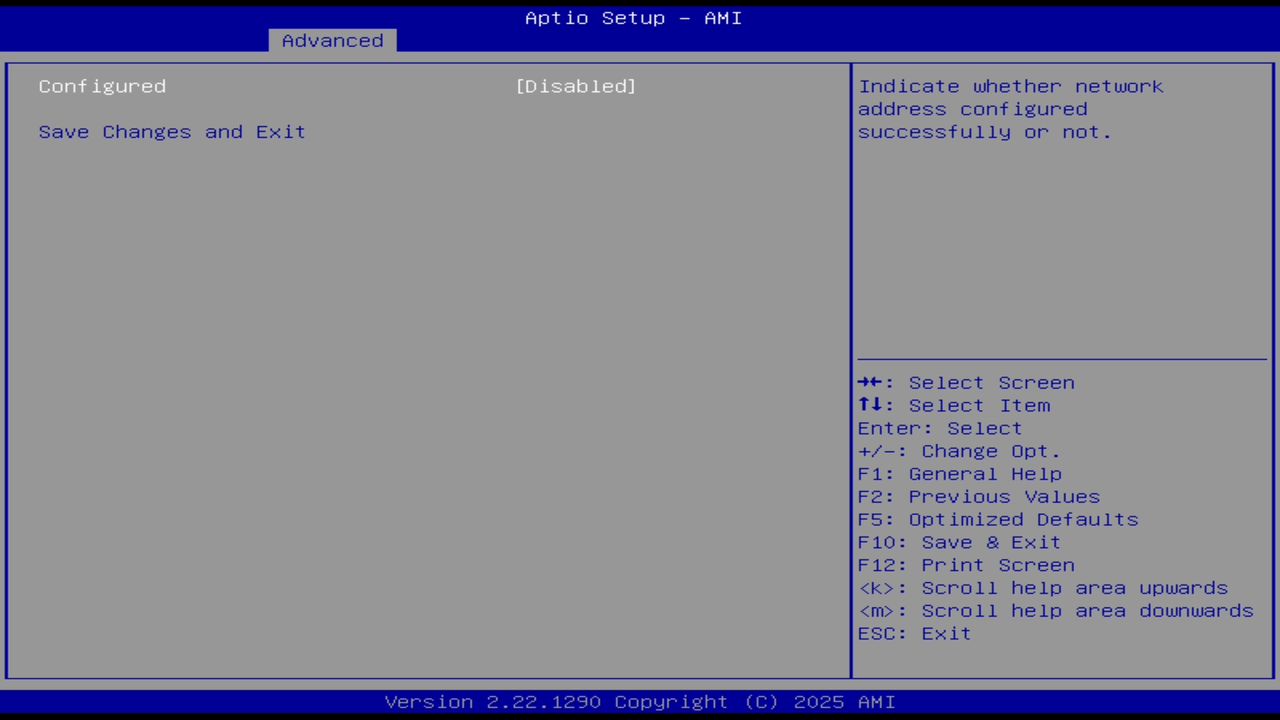
Task: Click the +/- Change Opt hint
Action: tap(957, 451)
